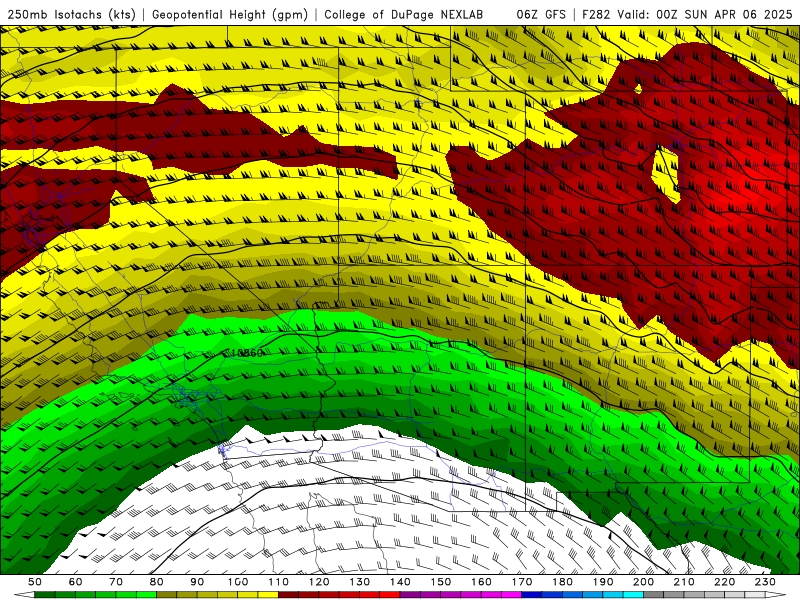Click the '130' colorbar tick label
The width and height of the screenshot is (800, 600).
359,582
